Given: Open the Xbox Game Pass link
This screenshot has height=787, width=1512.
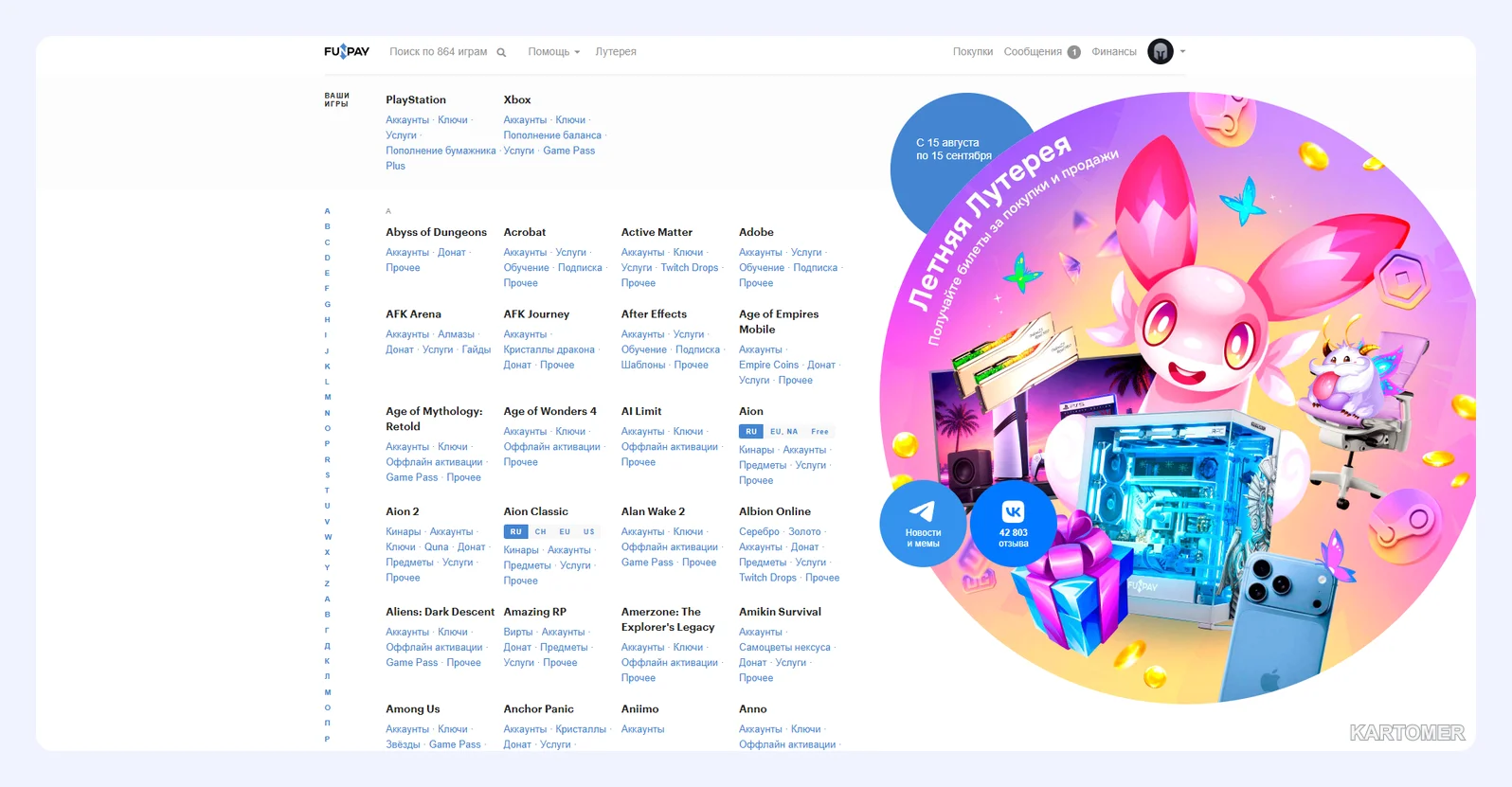Looking at the screenshot, I should pos(569,151).
